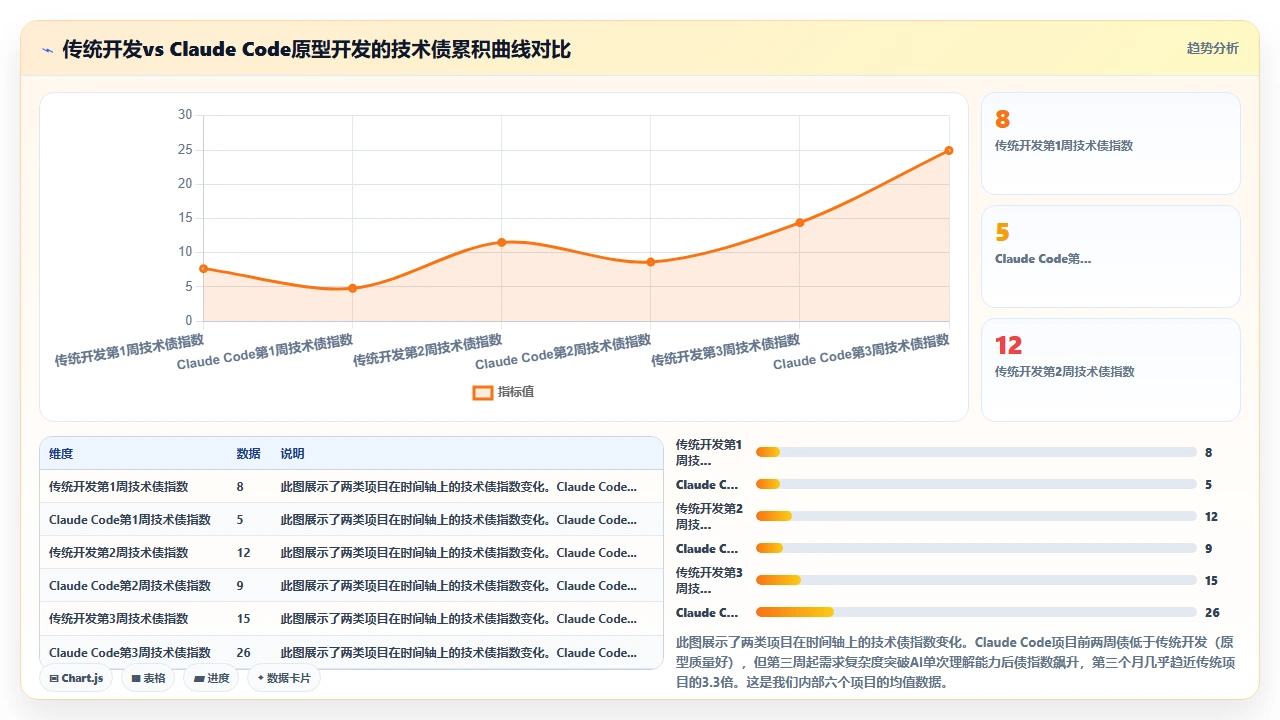Click the x-axis label 传统开发第1周技术债指数
The height and width of the screenshot is (720, 1280).
tap(130, 352)
